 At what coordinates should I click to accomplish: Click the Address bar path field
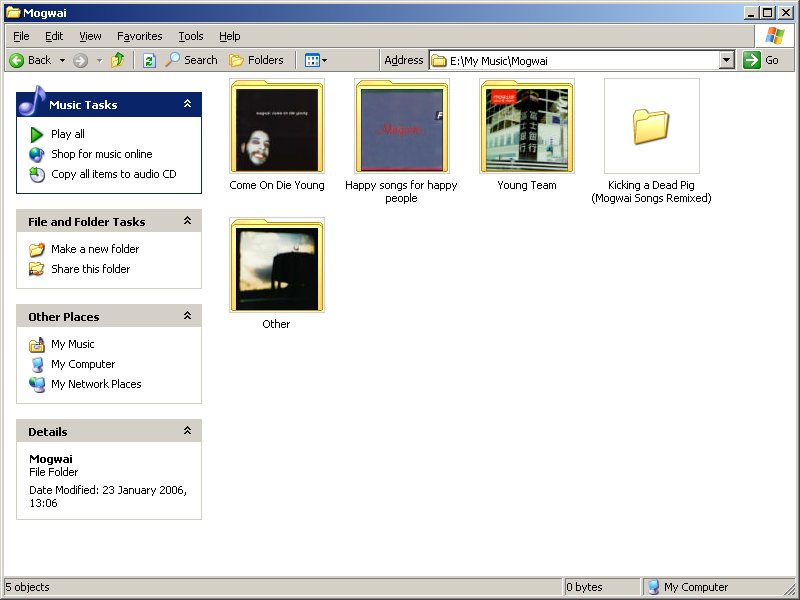tap(574, 61)
